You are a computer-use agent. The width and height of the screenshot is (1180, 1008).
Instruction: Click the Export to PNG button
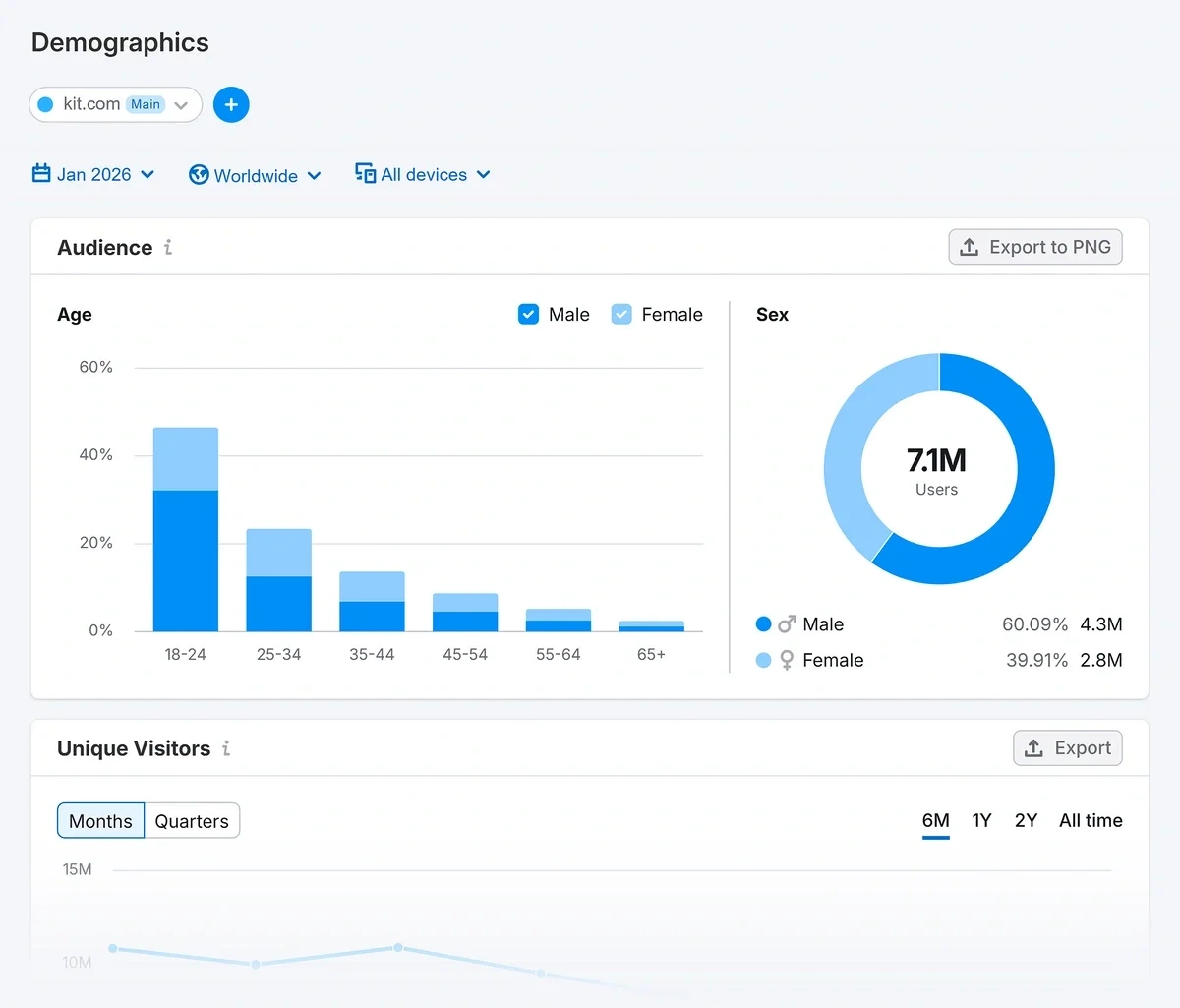(1035, 246)
